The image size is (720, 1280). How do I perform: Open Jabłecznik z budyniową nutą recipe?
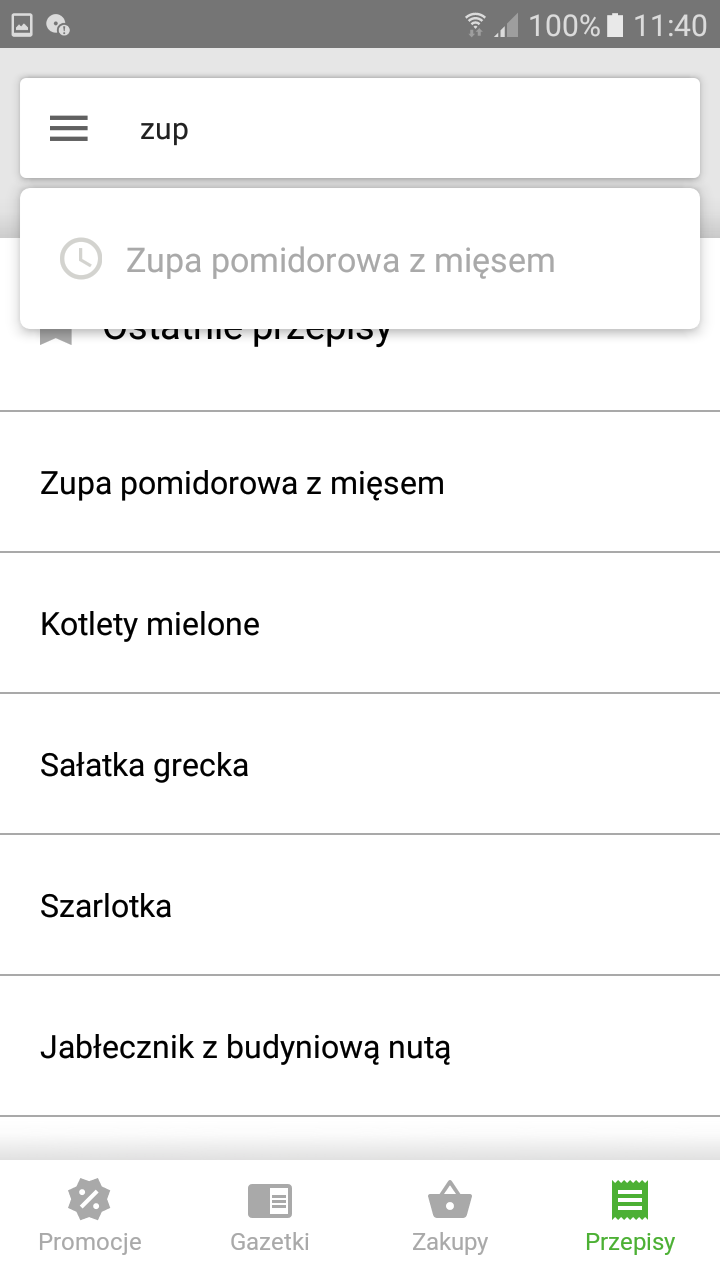click(245, 1047)
